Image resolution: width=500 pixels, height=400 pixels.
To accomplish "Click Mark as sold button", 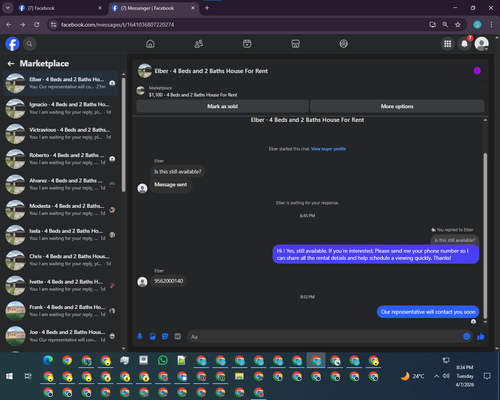I will (222, 106).
